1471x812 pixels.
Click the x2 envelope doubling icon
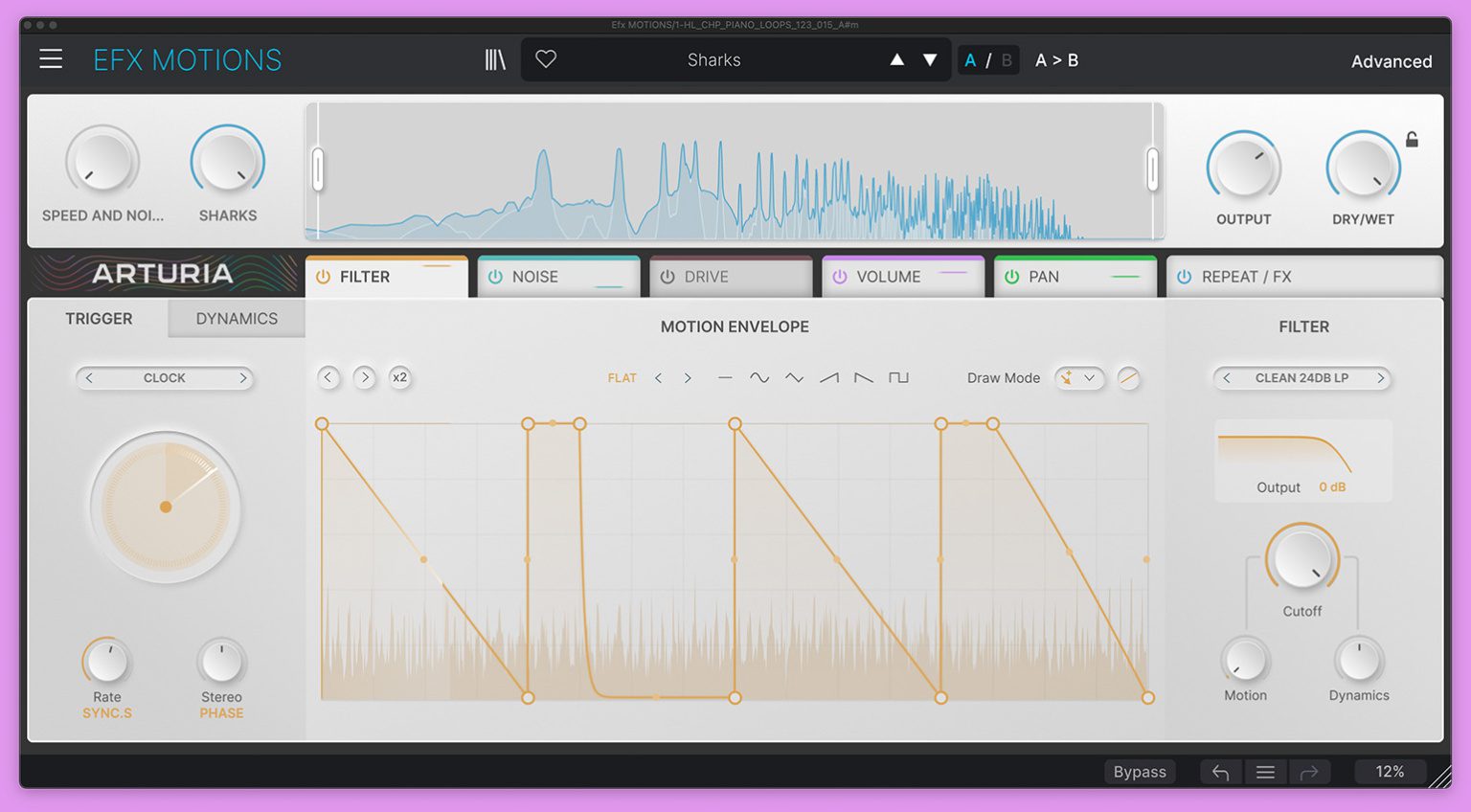[400, 377]
